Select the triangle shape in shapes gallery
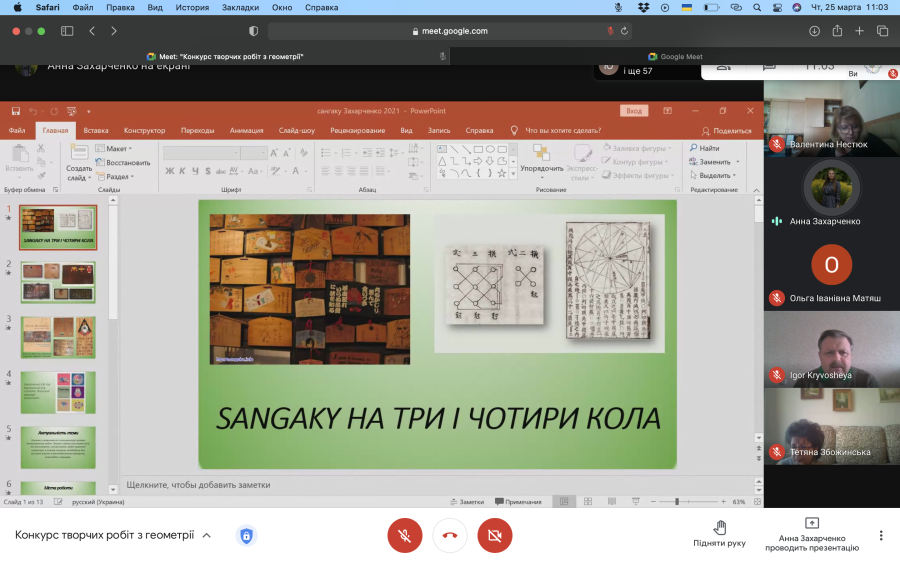Image resolution: width=900 pixels, height=563 pixels. (442, 161)
